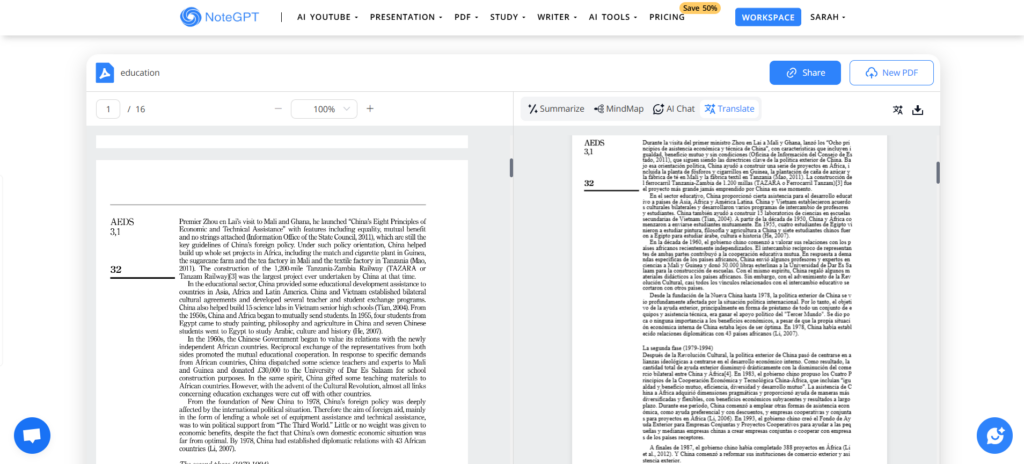Viewport: 1024px width, 464px height.
Task: Select the Translate tab
Action: click(x=730, y=109)
